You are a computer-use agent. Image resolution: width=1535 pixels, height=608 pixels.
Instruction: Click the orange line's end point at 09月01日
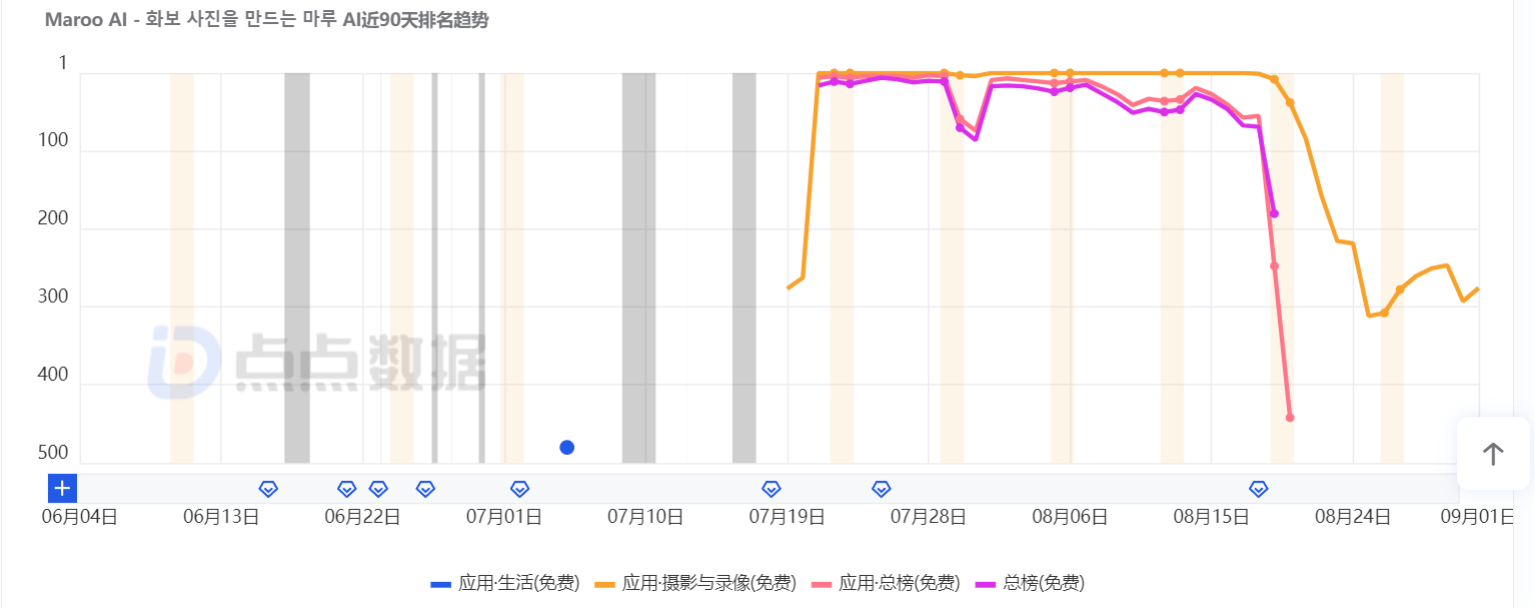pos(1478,289)
